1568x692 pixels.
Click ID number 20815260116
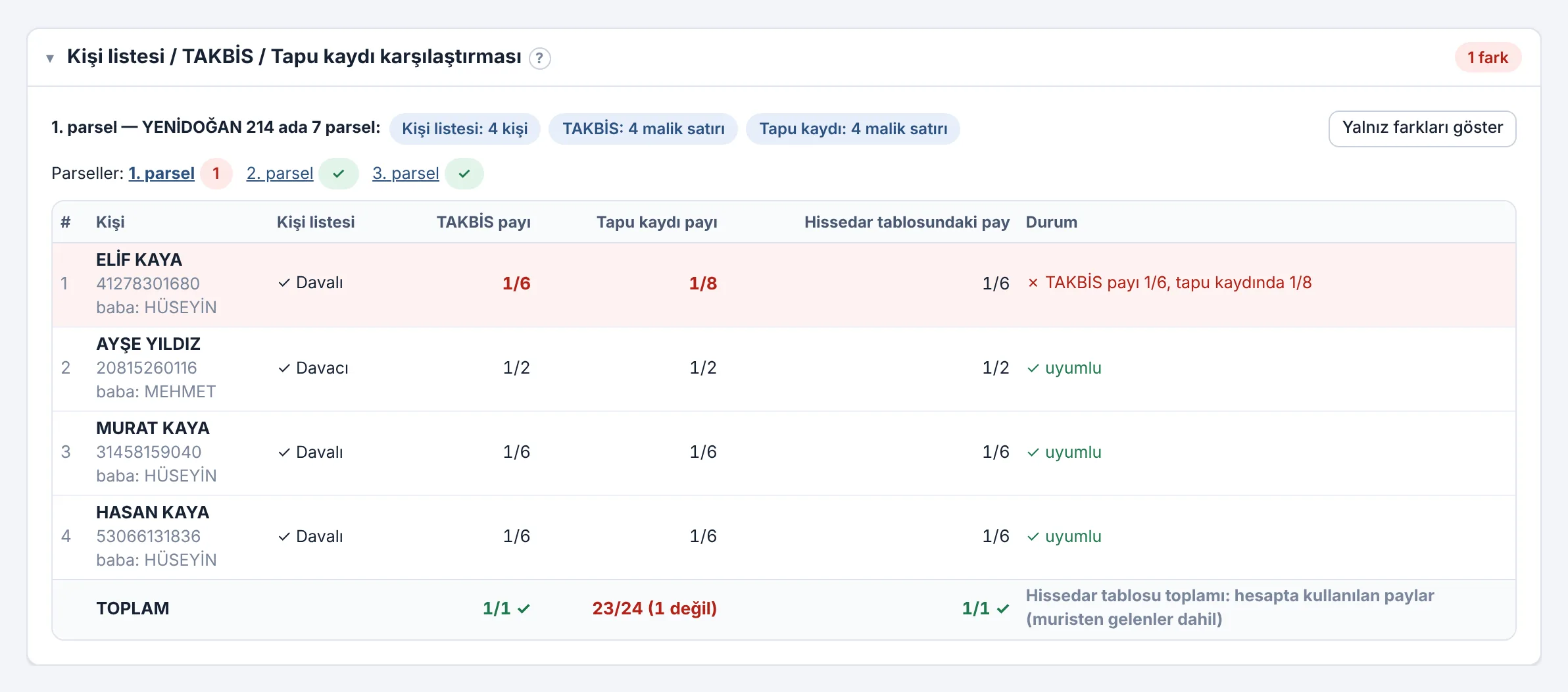[x=147, y=368]
